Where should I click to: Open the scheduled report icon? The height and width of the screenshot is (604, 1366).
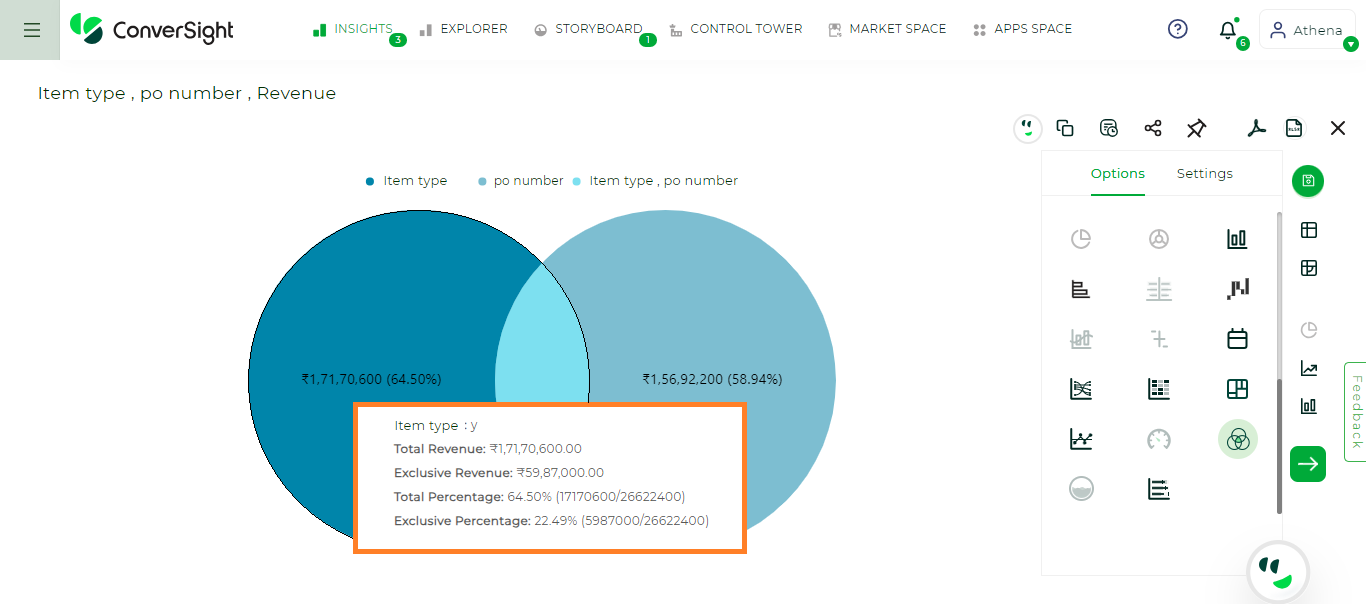(x=1109, y=128)
